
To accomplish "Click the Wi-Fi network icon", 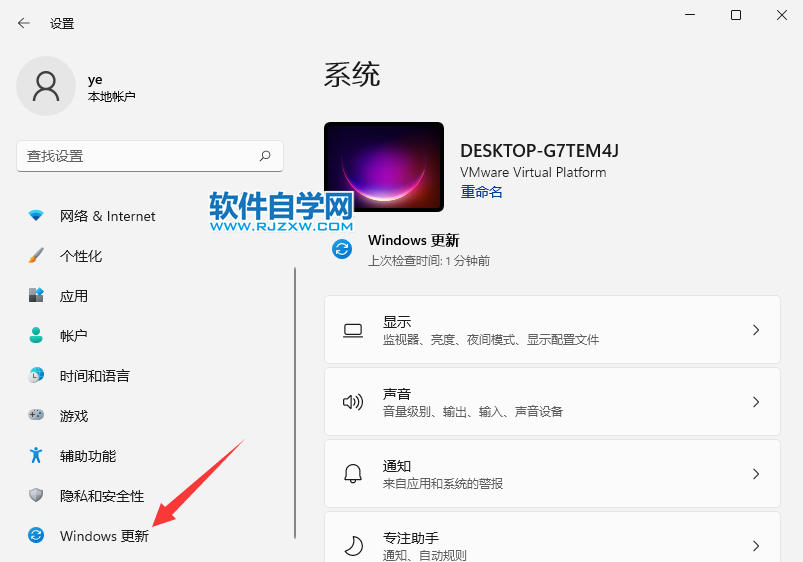I will point(36,216).
